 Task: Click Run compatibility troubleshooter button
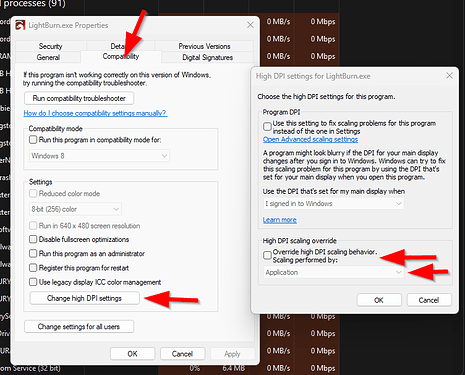coord(79,98)
